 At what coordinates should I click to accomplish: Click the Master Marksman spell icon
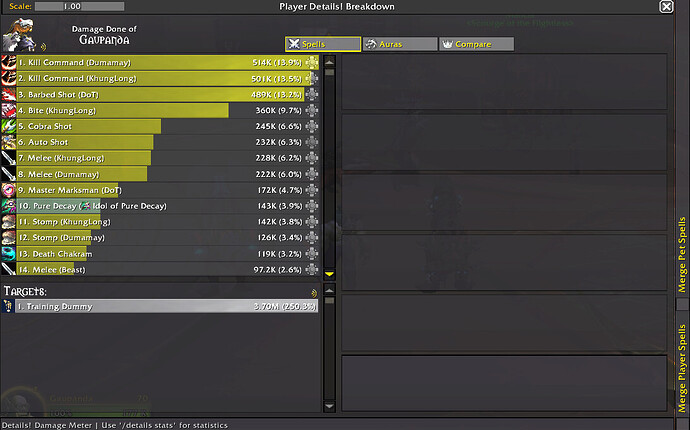(x=9, y=190)
